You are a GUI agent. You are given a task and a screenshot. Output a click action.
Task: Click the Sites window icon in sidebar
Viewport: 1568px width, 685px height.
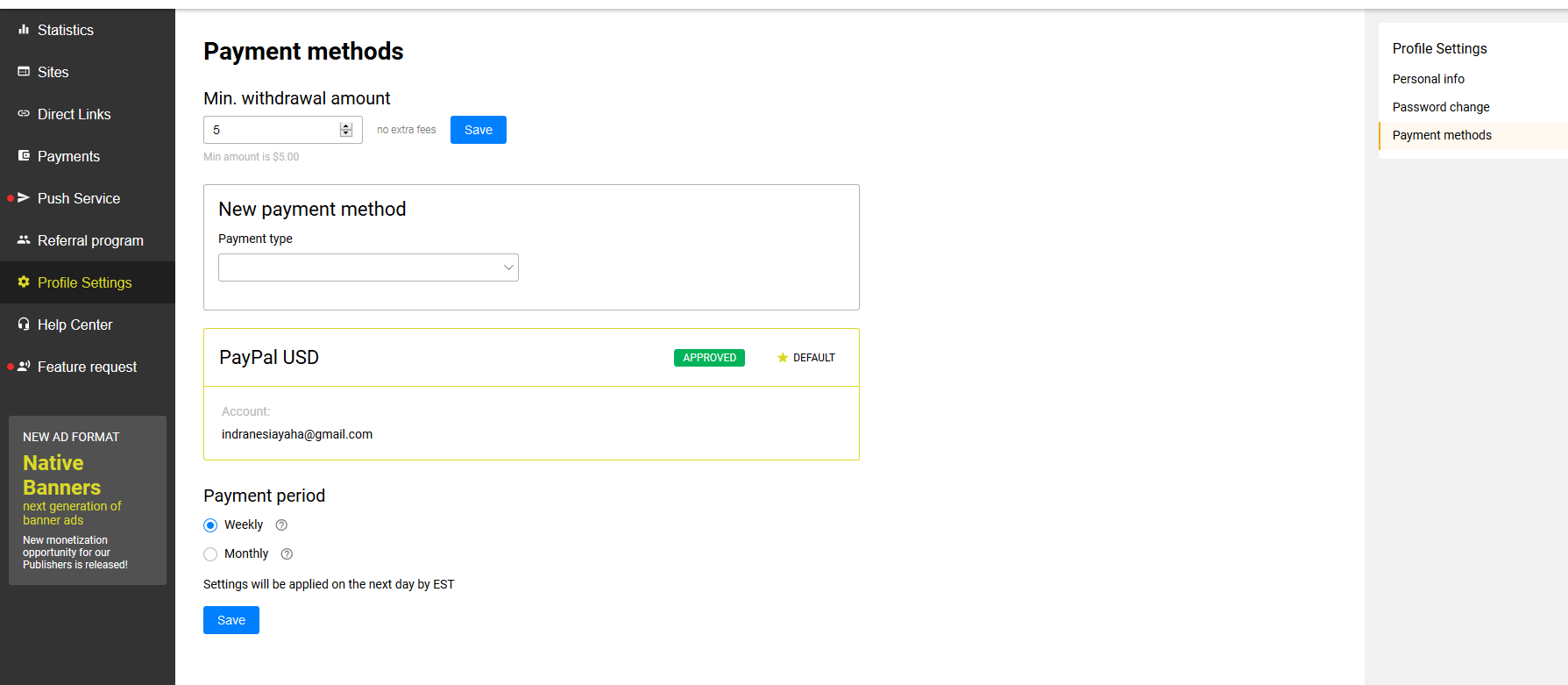[x=24, y=71]
